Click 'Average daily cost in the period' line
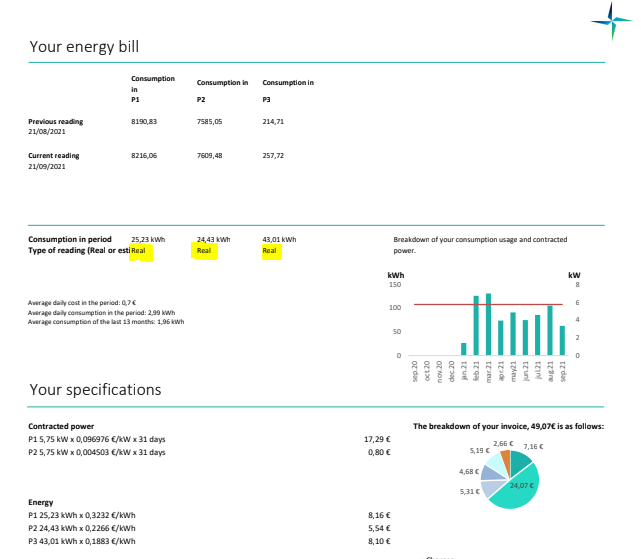 pyautogui.click(x=82, y=303)
